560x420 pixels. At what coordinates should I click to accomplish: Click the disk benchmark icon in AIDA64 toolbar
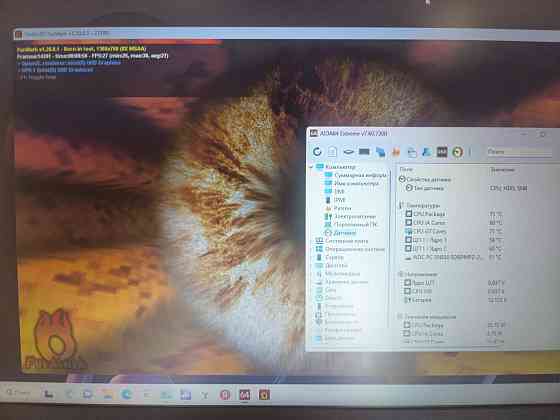pos(348,152)
